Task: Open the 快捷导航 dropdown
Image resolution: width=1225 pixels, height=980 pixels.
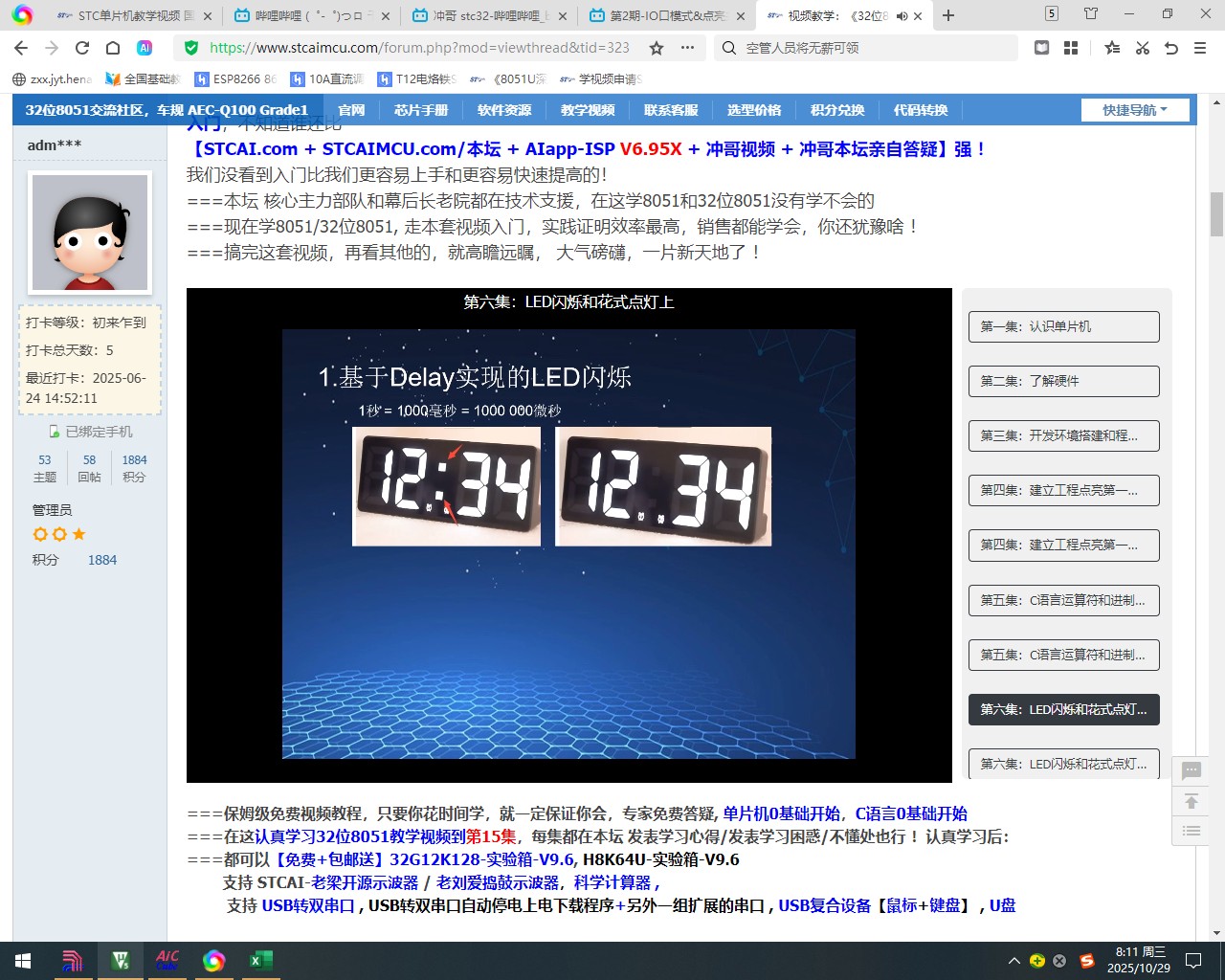Action: click(x=1135, y=109)
